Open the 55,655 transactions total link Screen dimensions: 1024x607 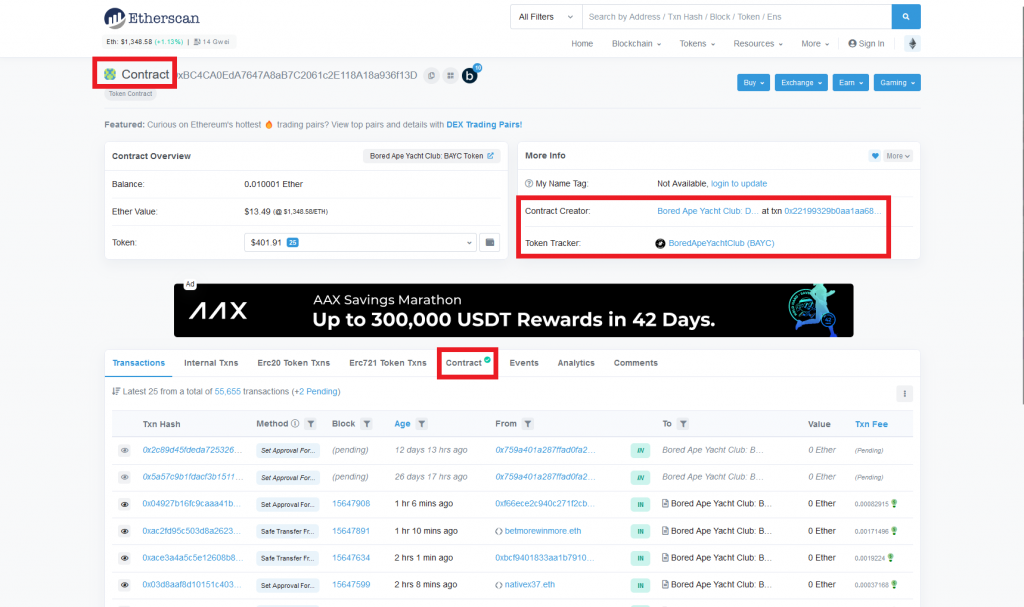[227, 391]
